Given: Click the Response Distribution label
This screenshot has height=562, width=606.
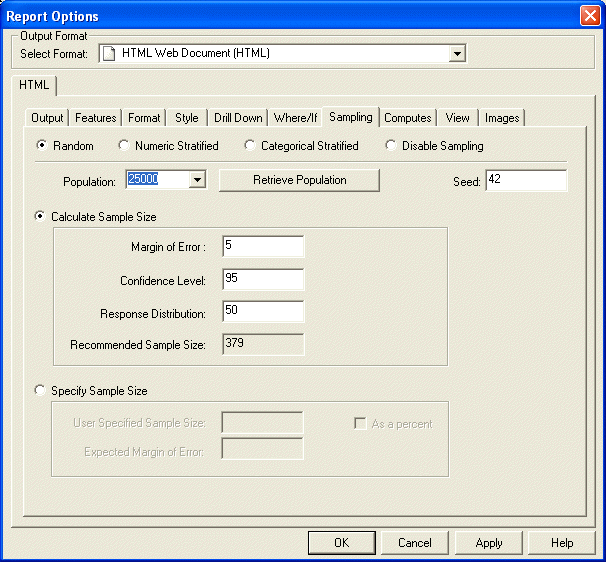Looking at the screenshot, I should (153, 313).
